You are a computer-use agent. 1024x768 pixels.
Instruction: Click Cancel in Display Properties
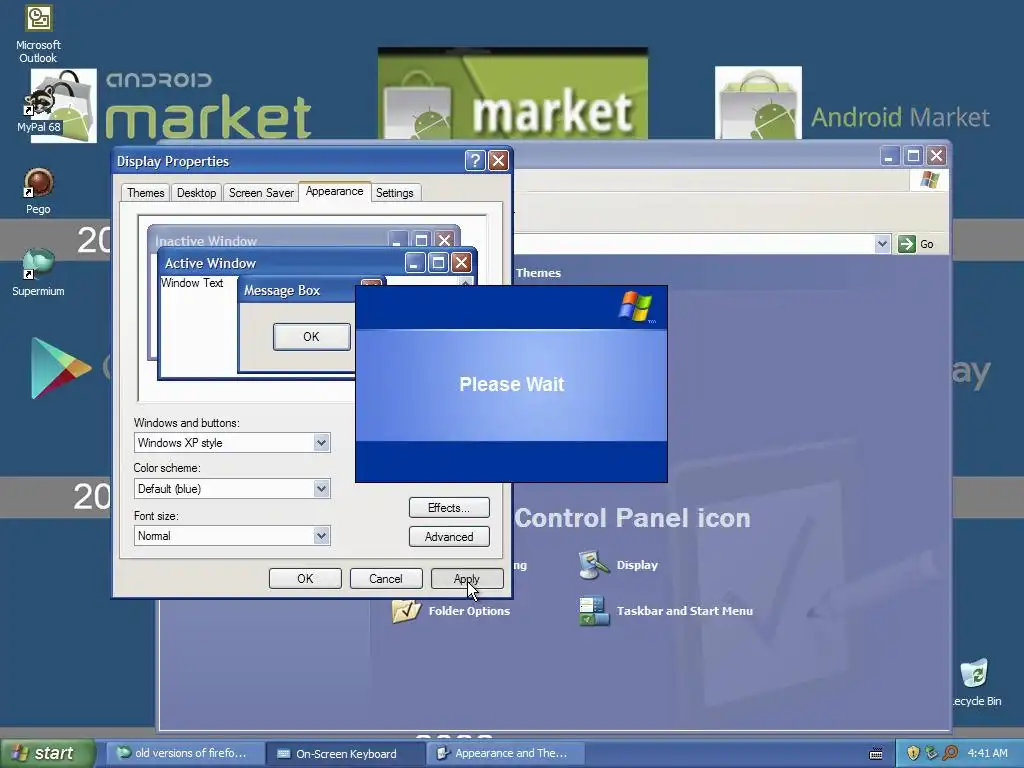click(386, 579)
